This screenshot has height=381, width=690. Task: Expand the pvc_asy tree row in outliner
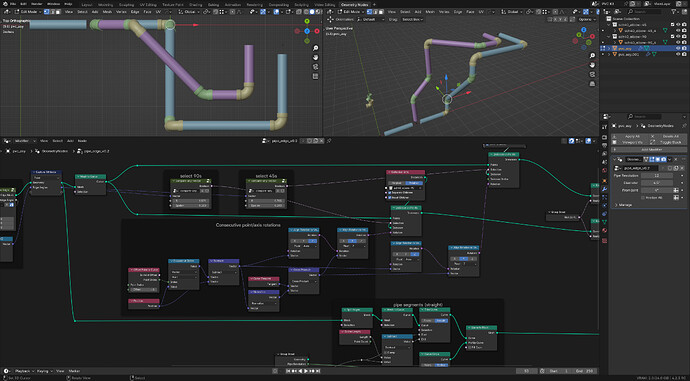(x=609, y=48)
